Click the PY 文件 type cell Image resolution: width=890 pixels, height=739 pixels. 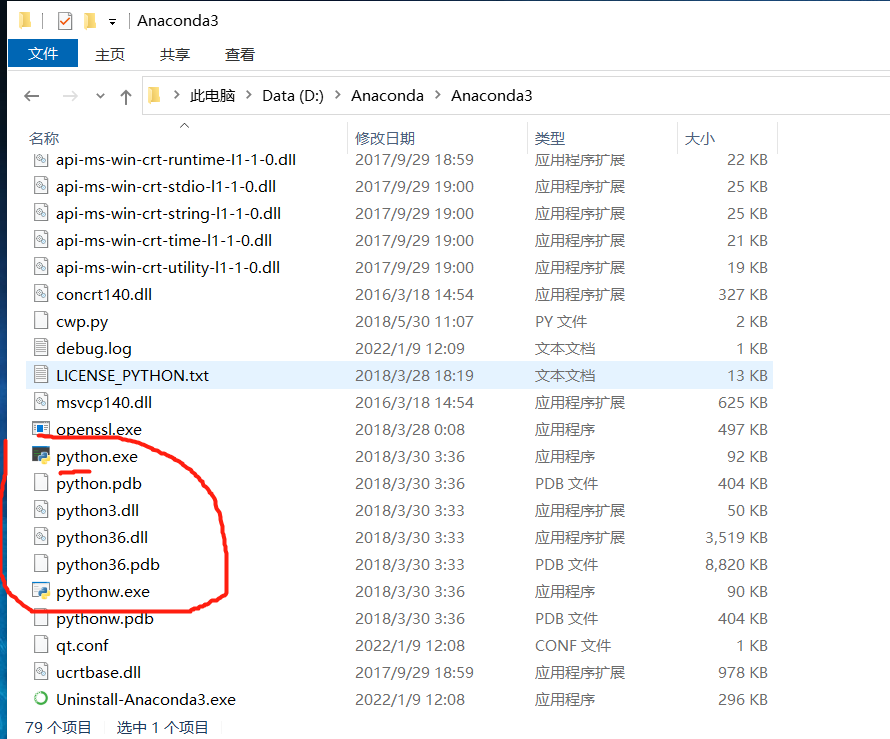[x=561, y=321]
